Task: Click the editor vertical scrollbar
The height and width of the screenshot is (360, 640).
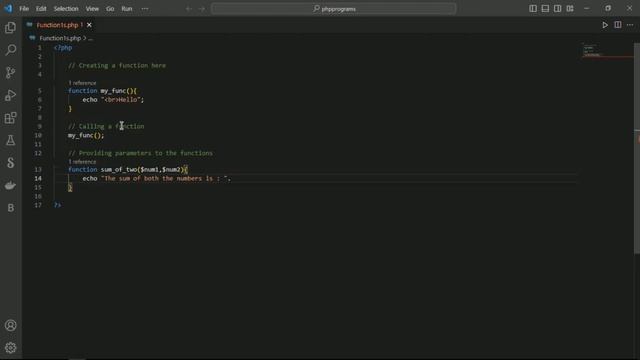Action: coord(637,149)
